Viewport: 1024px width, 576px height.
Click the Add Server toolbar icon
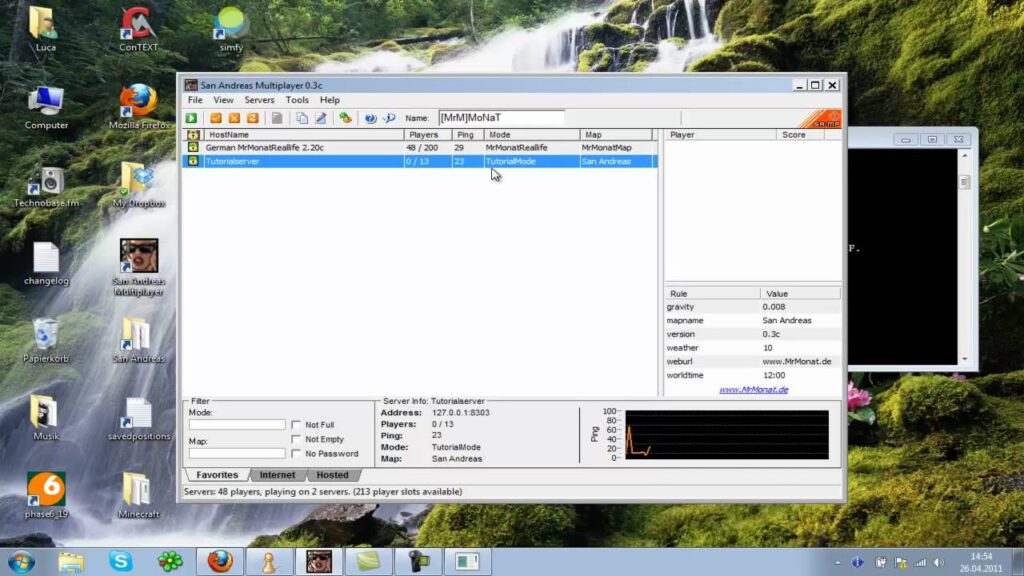point(215,118)
